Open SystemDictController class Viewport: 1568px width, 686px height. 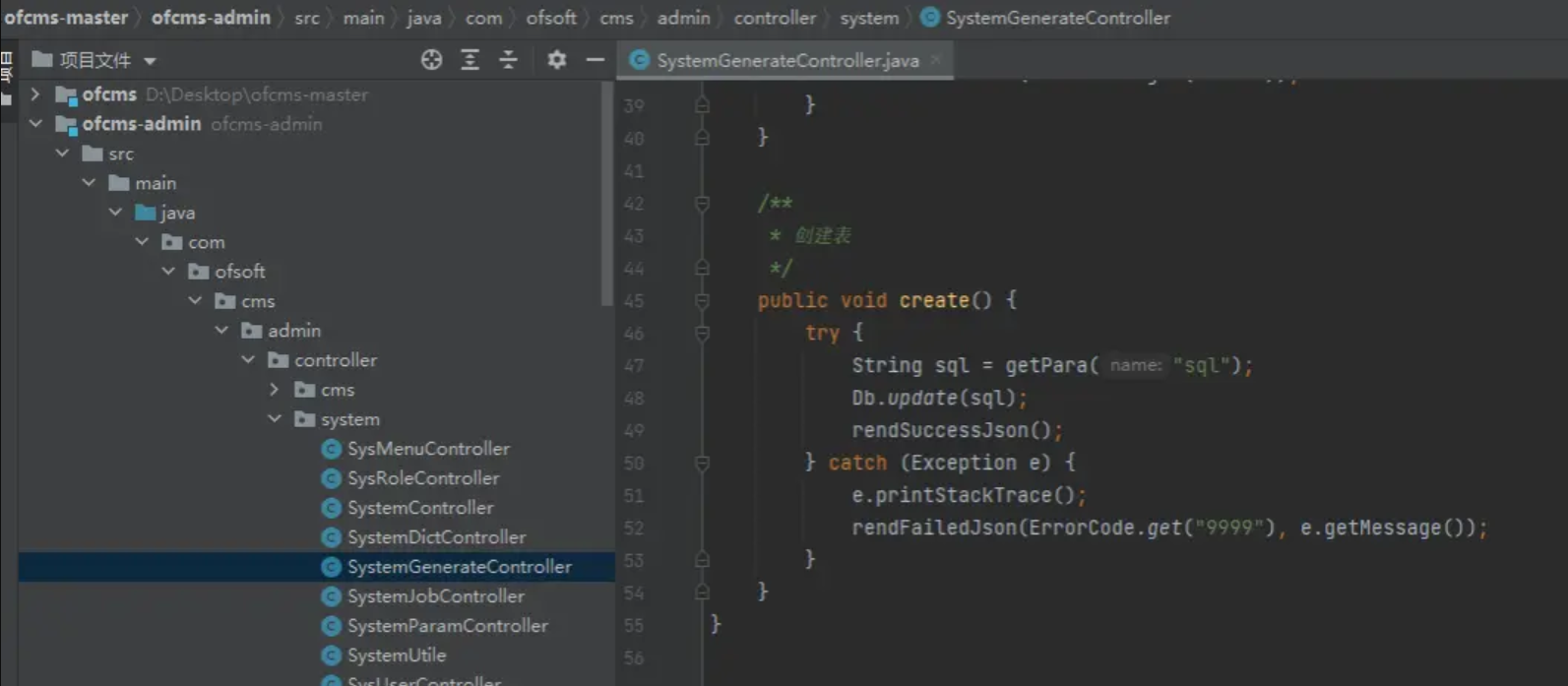click(x=436, y=537)
